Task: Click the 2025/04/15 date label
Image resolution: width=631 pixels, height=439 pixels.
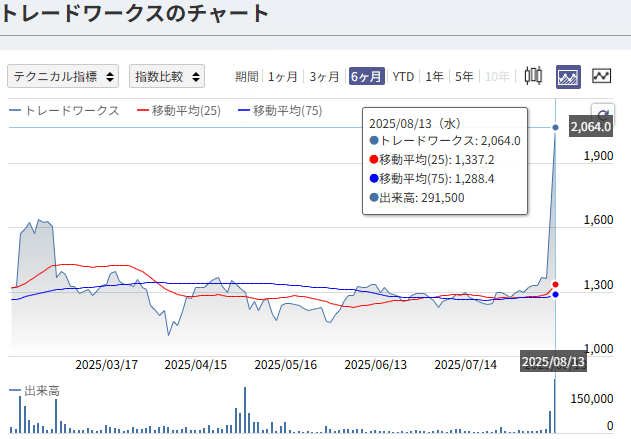Action: pyautogui.click(x=196, y=365)
